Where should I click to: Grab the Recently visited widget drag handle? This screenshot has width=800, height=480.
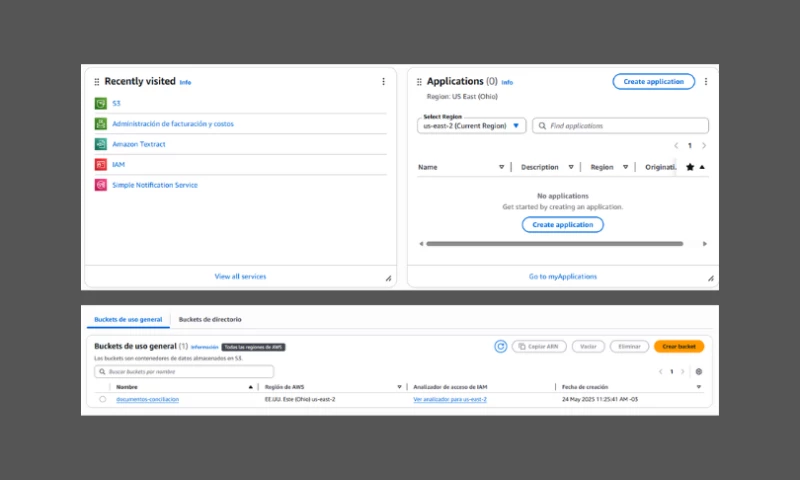click(x=97, y=82)
